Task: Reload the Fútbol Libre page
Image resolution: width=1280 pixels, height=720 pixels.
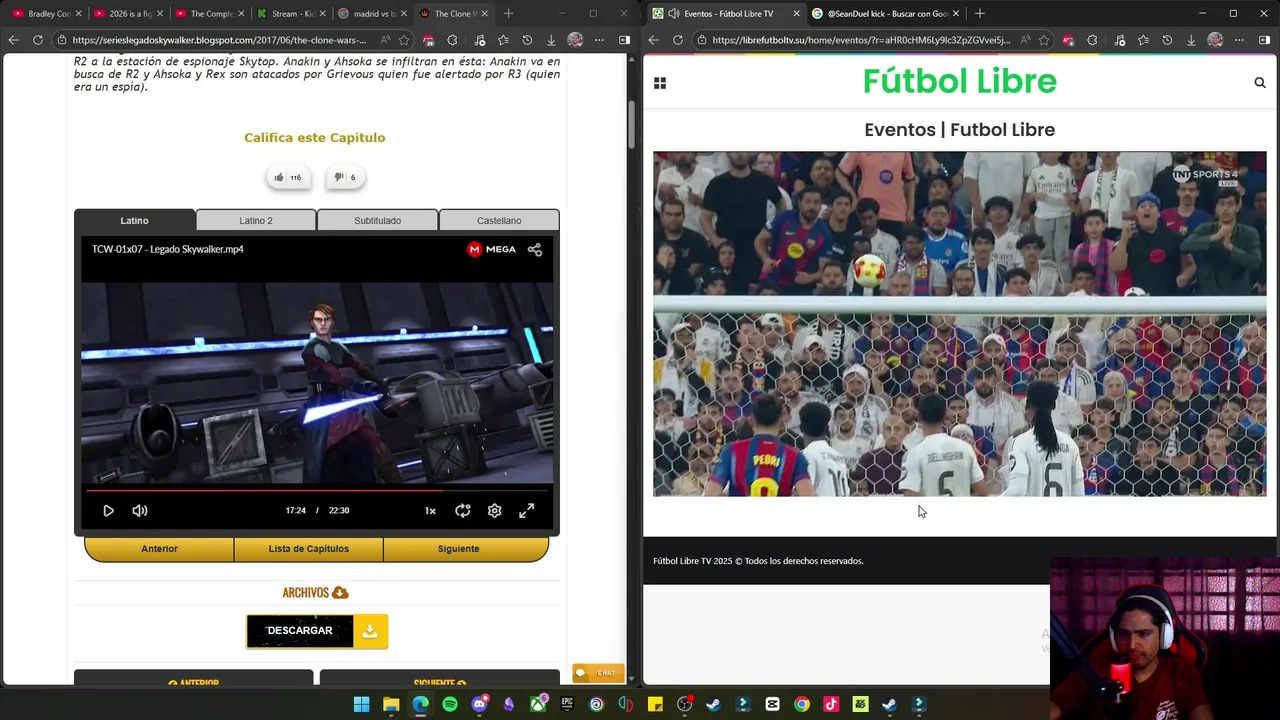Action: click(x=678, y=40)
